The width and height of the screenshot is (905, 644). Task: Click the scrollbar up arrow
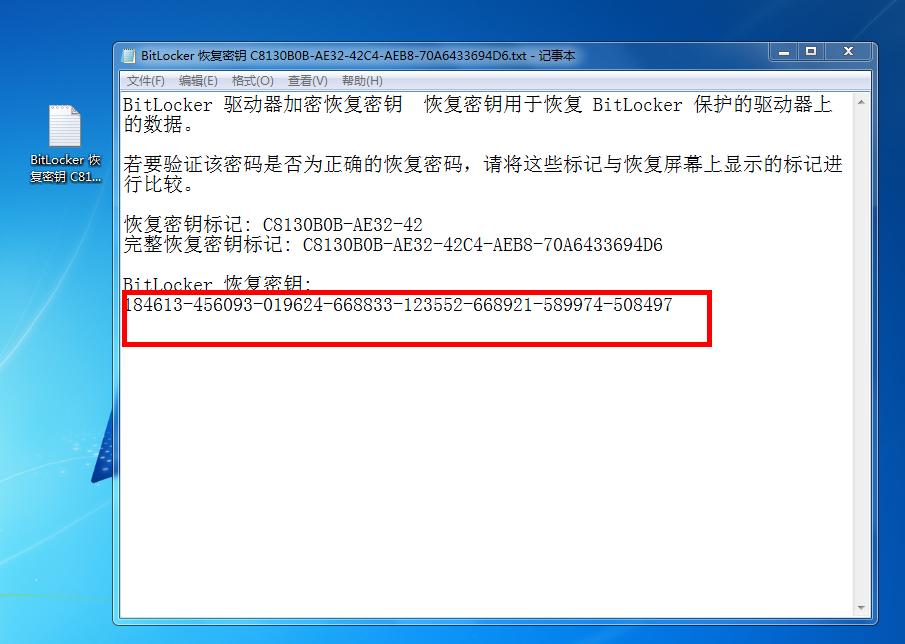point(861,102)
